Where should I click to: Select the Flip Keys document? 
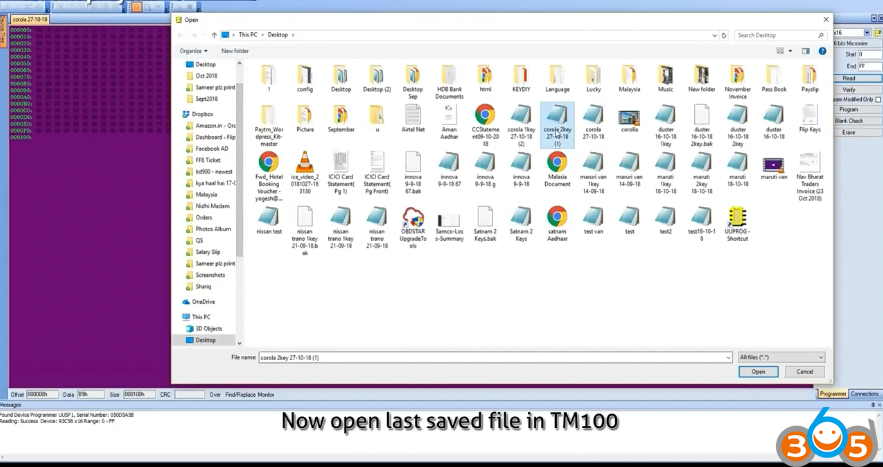(x=809, y=118)
